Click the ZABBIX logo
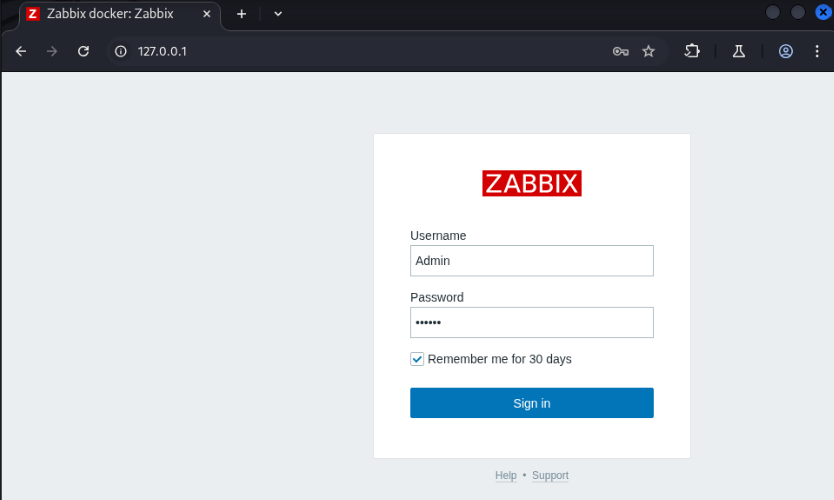This screenshot has width=834, height=500. coord(532,184)
